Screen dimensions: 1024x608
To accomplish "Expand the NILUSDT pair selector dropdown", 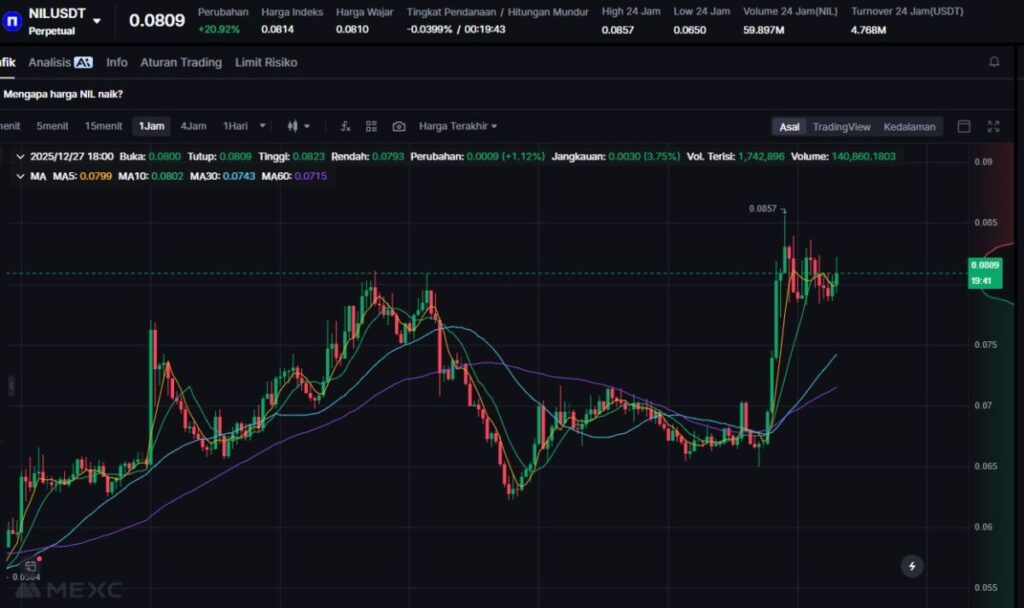I will point(97,20).
